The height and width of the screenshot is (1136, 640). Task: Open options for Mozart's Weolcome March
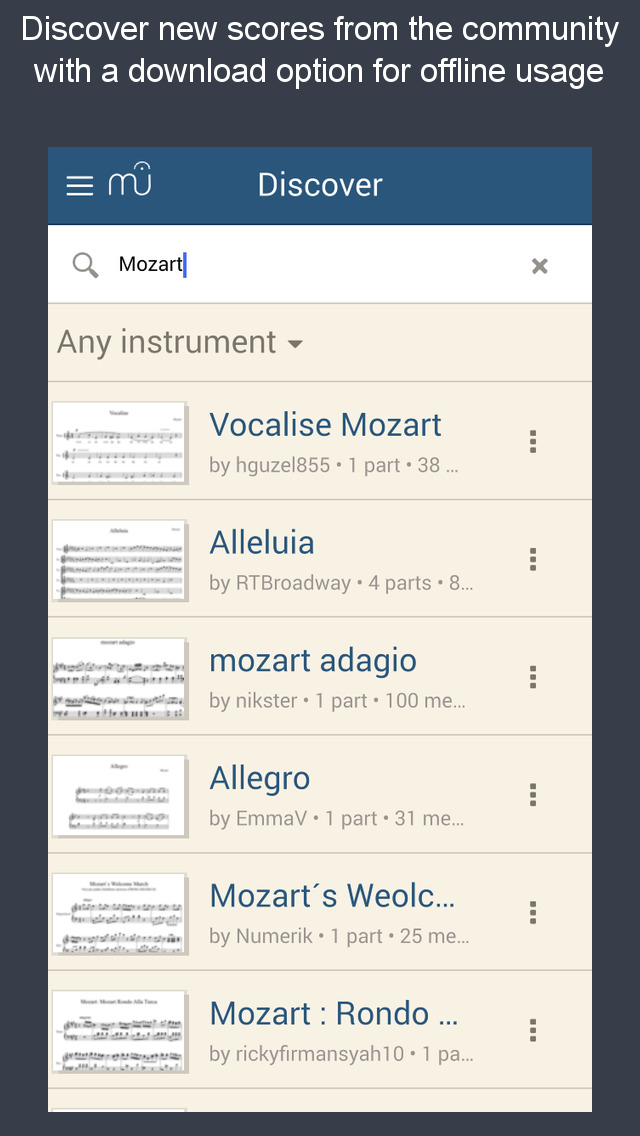point(533,913)
